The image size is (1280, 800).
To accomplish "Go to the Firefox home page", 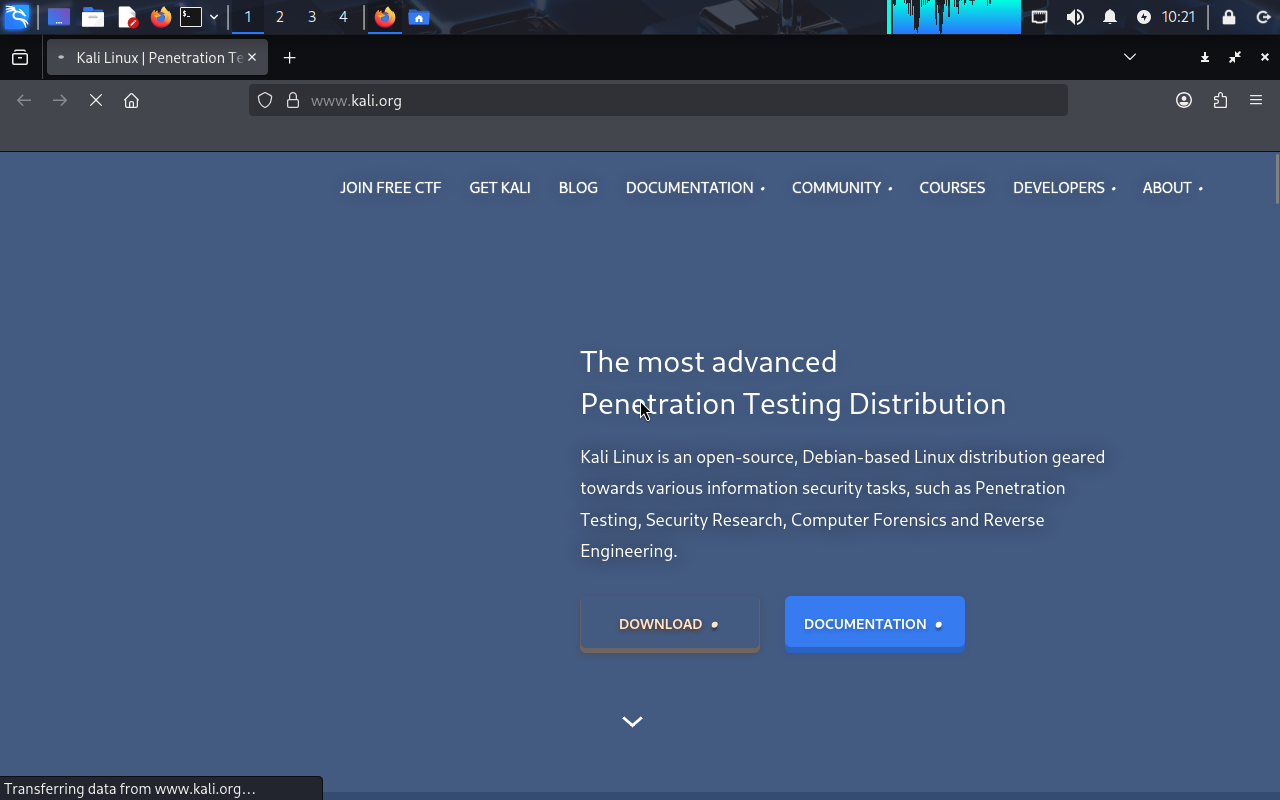I will click(131, 100).
